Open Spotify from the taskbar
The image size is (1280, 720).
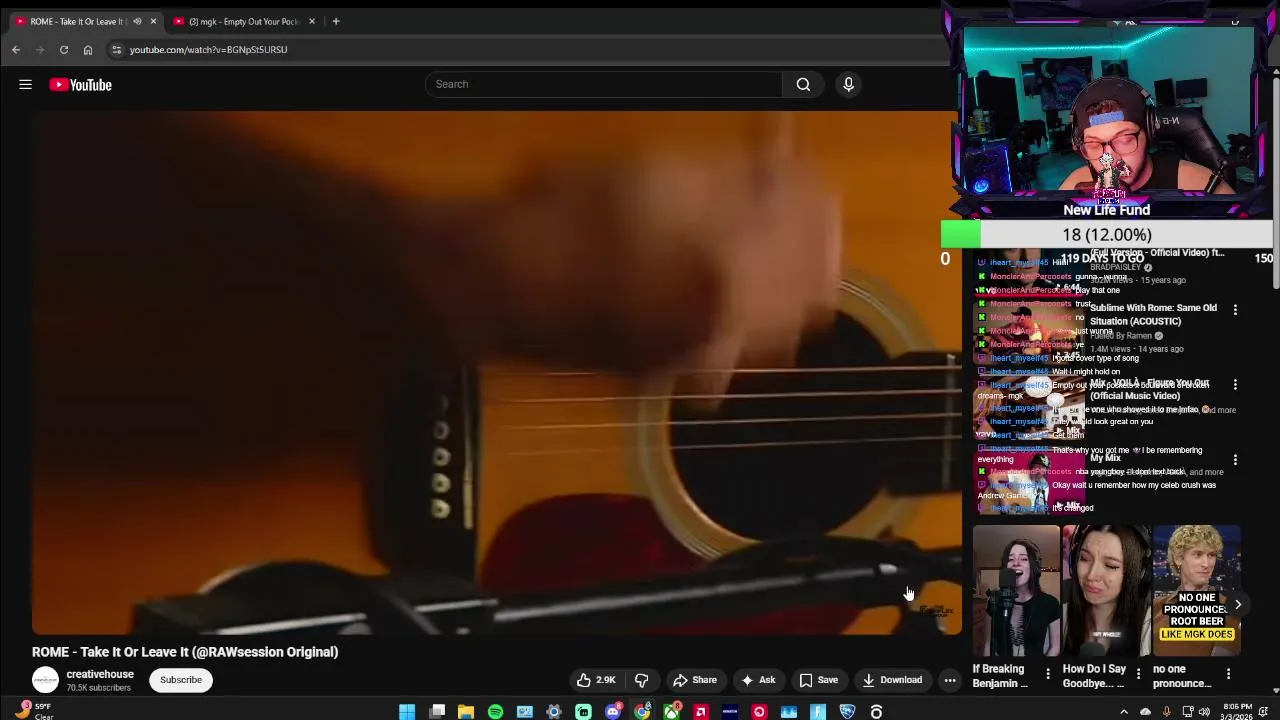[x=495, y=712]
